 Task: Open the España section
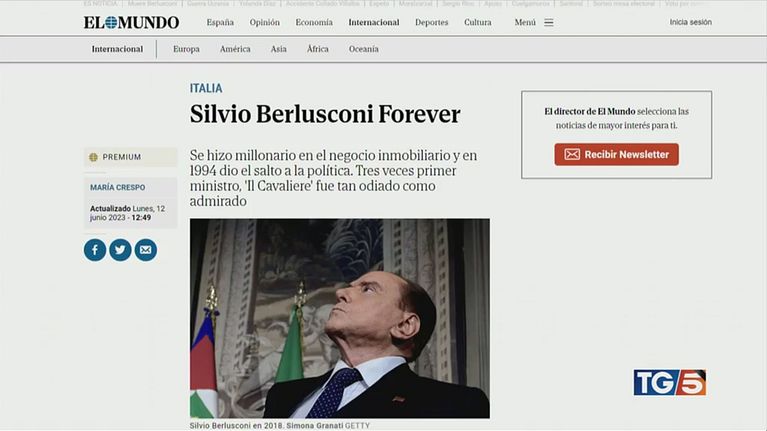pos(220,23)
